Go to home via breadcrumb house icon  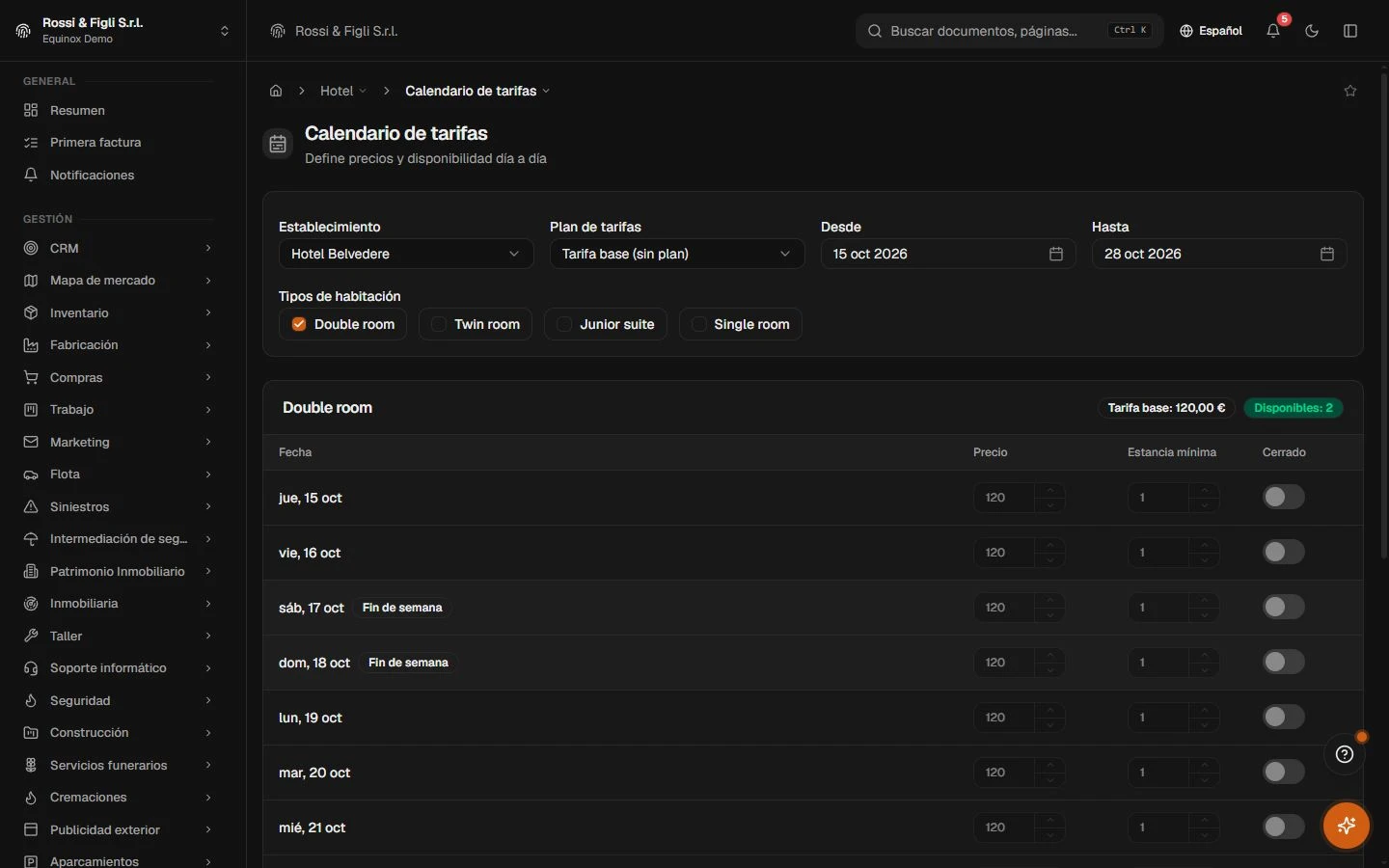pyautogui.click(x=276, y=91)
